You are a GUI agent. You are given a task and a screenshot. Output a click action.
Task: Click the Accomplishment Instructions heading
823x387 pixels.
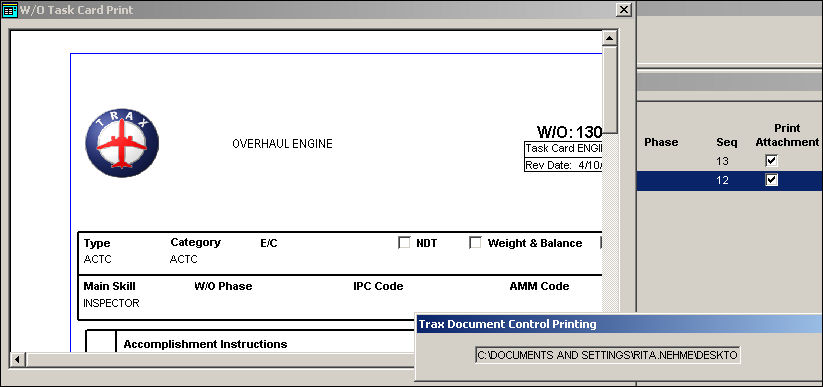[205, 344]
